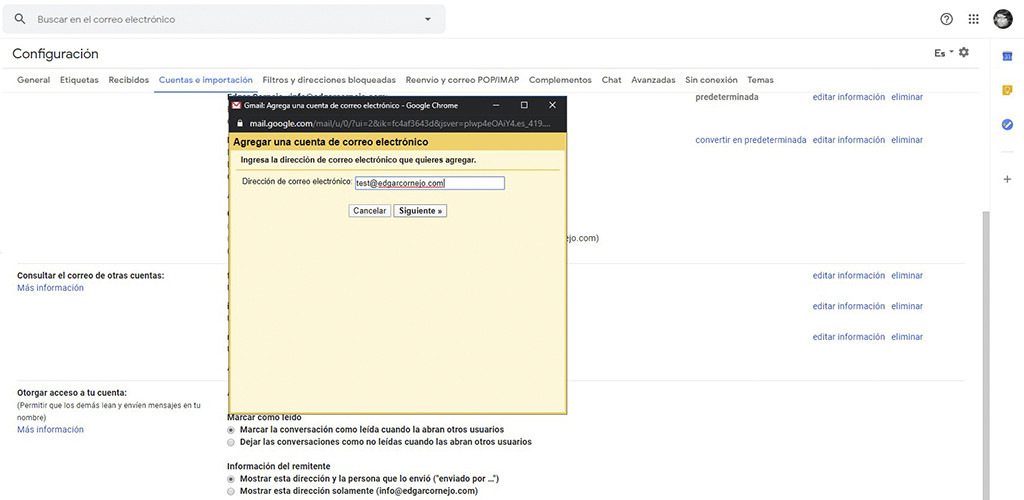Viewport: 1024px width, 500px height.
Task: Close the Gmail popup window
Action: [x=552, y=105]
